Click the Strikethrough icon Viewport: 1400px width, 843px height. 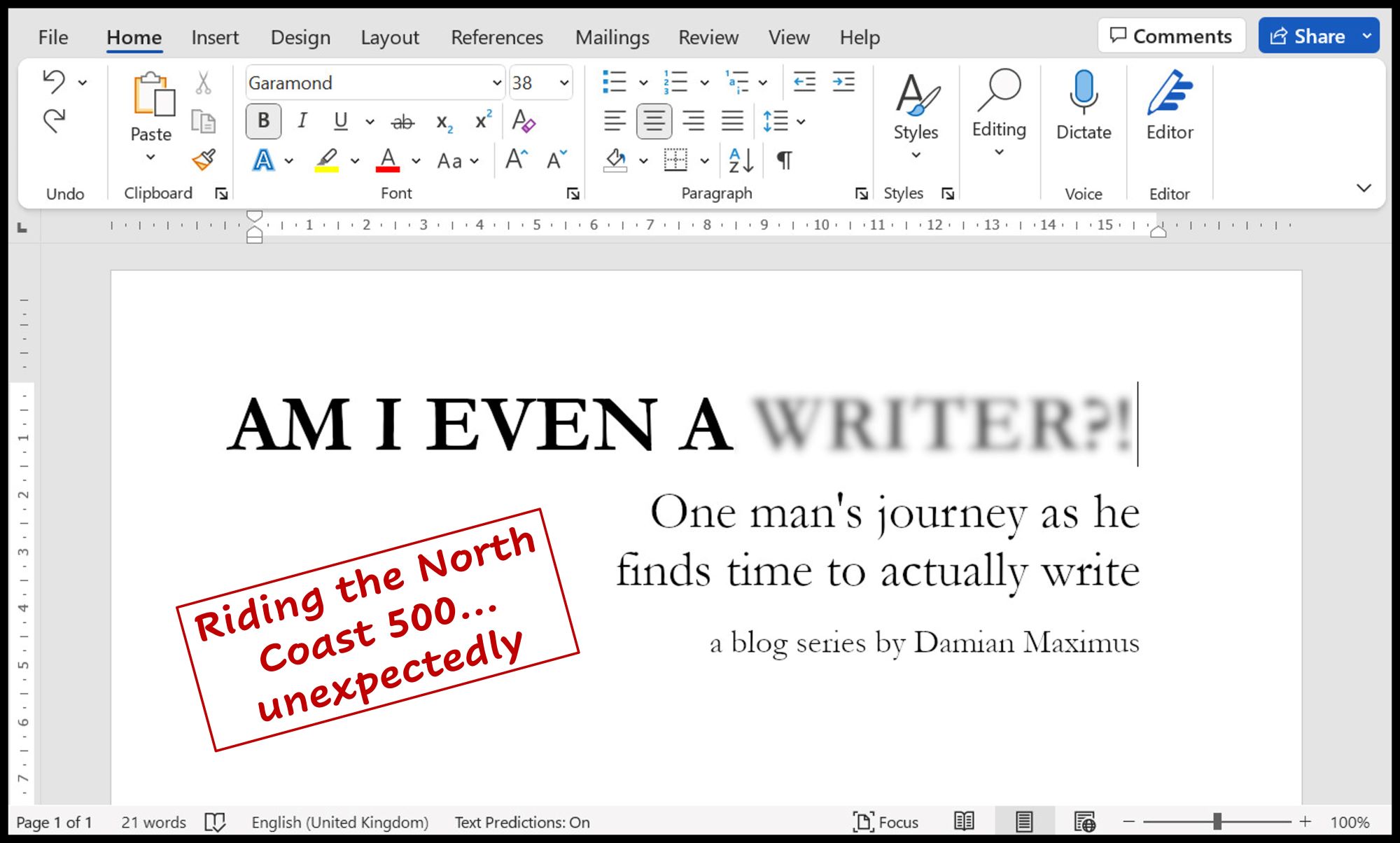tap(402, 123)
